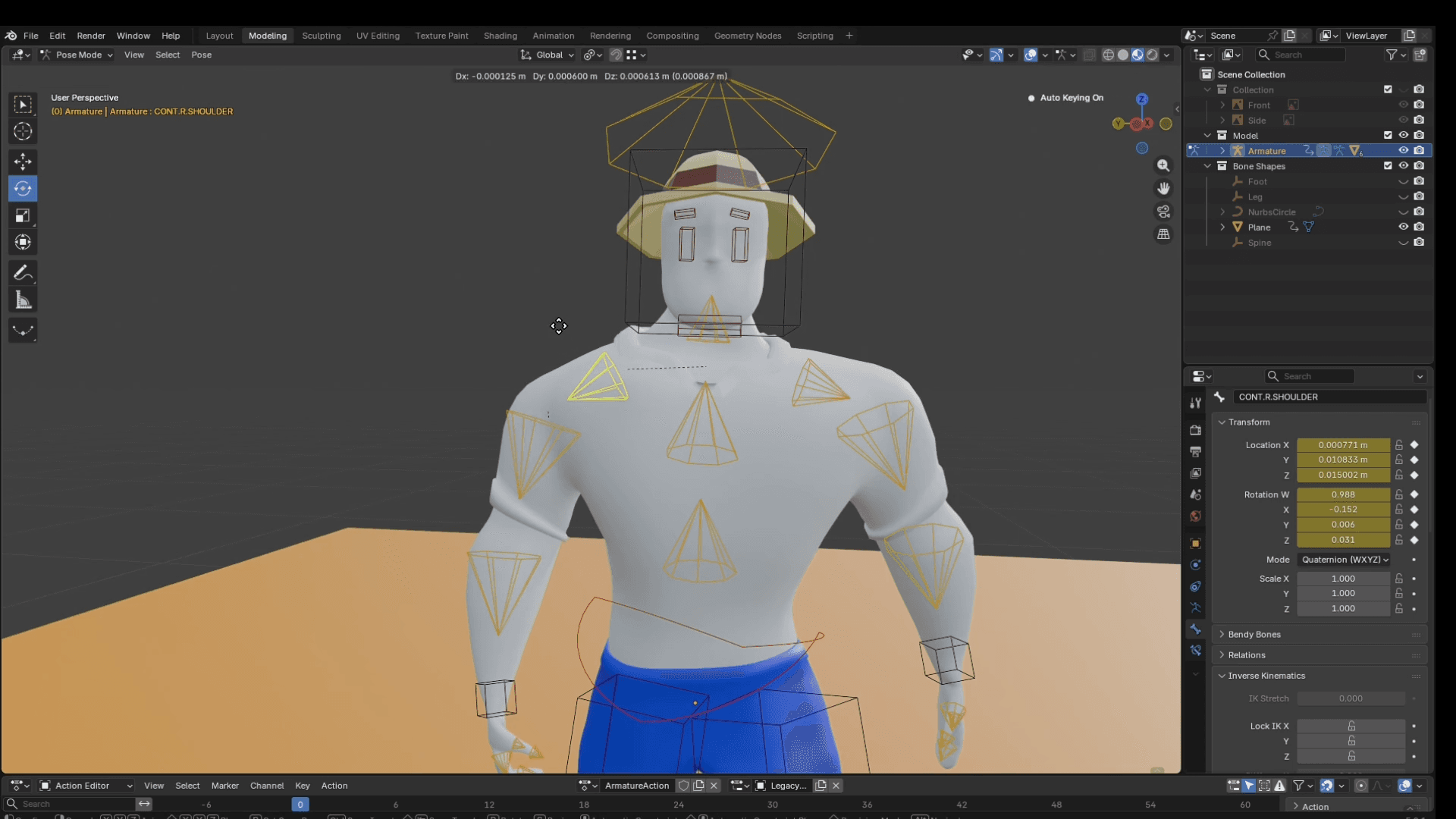Expand the Bendy Bones panel
Viewport: 1456px width, 819px height.
1254,634
